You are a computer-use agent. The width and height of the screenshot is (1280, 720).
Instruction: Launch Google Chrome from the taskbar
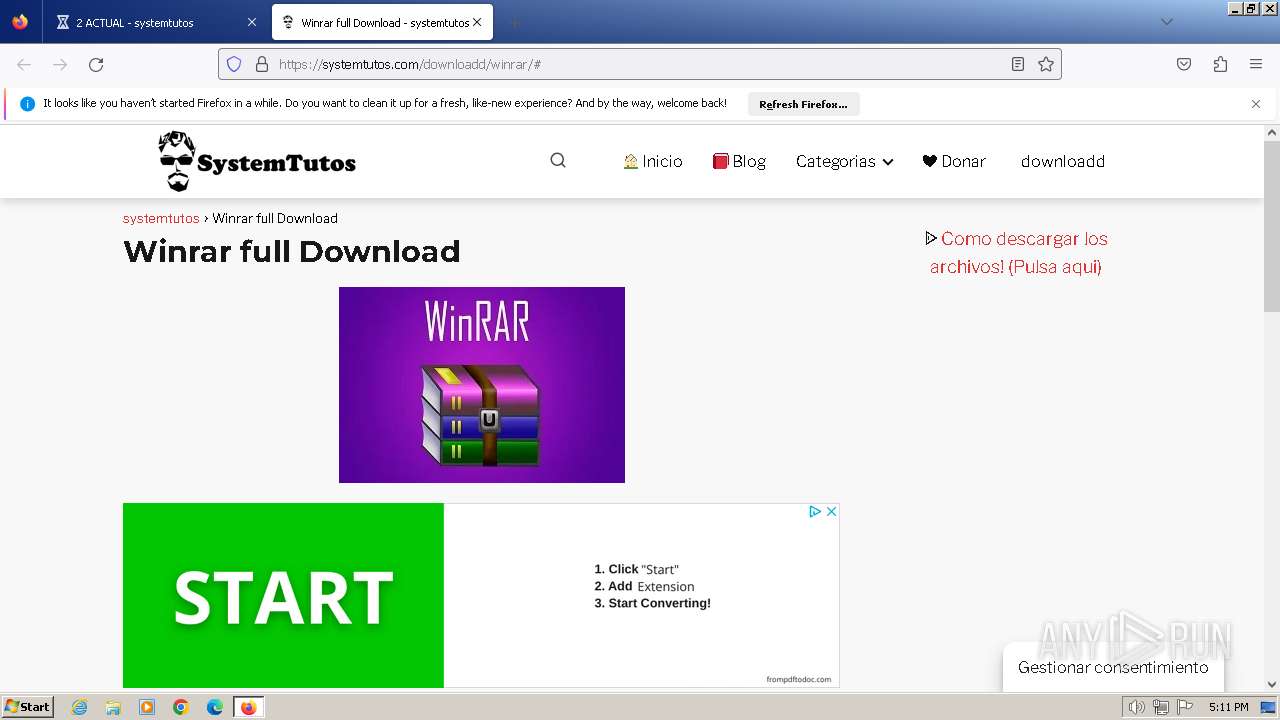pyautogui.click(x=181, y=707)
